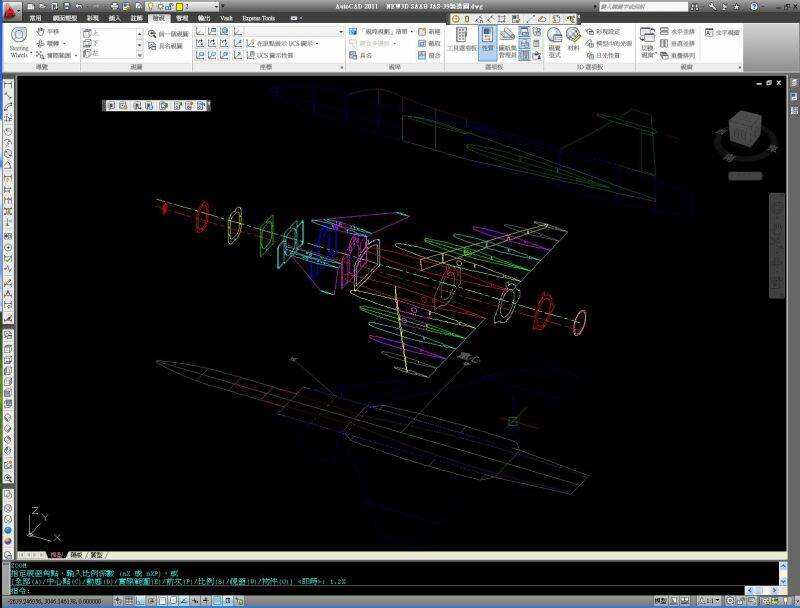Image resolution: width=800 pixels, height=608 pixels.
Task: Click the Favorites star icon in title bar
Action: pos(736,7)
